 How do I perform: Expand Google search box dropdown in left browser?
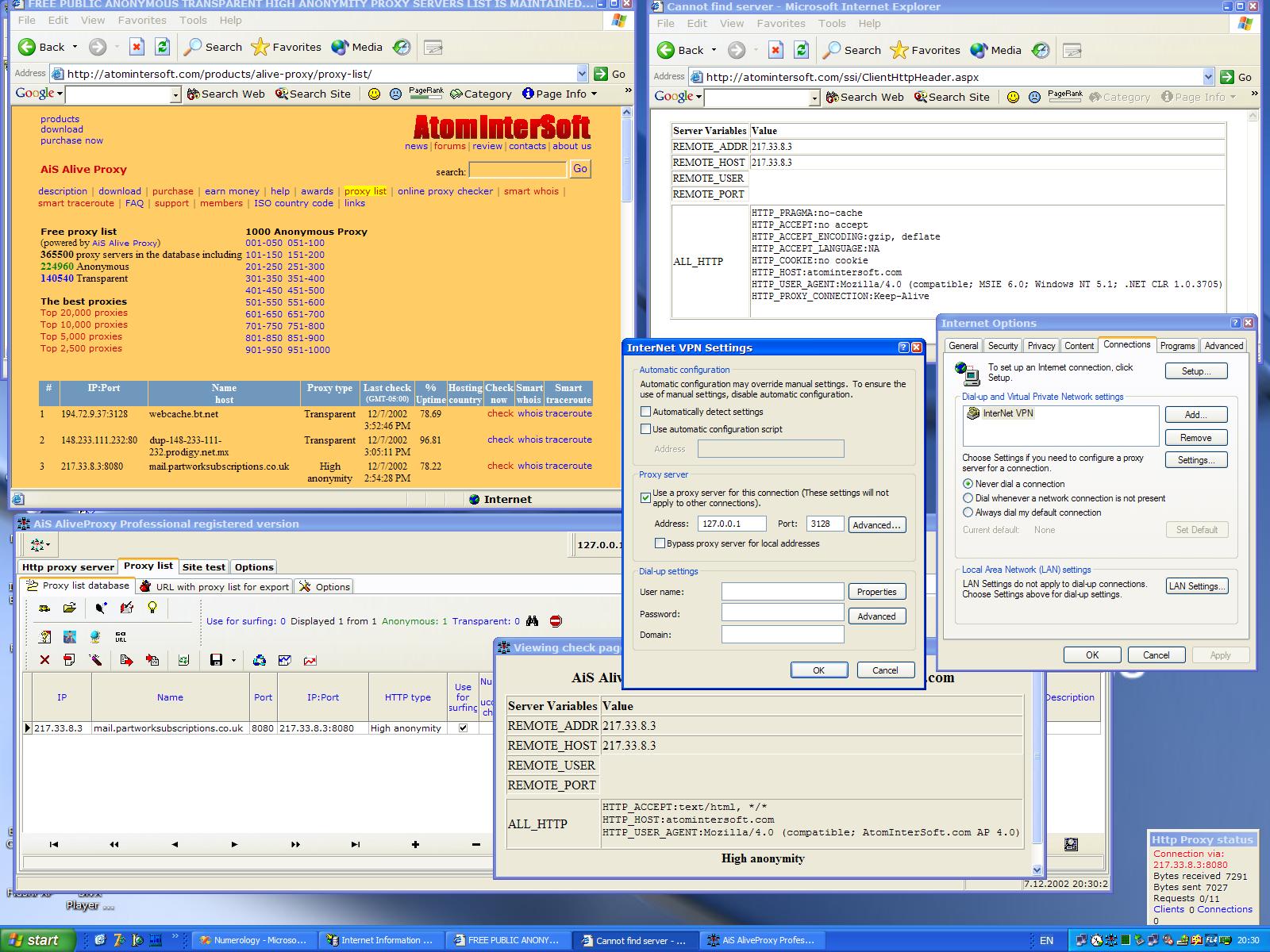tap(175, 94)
